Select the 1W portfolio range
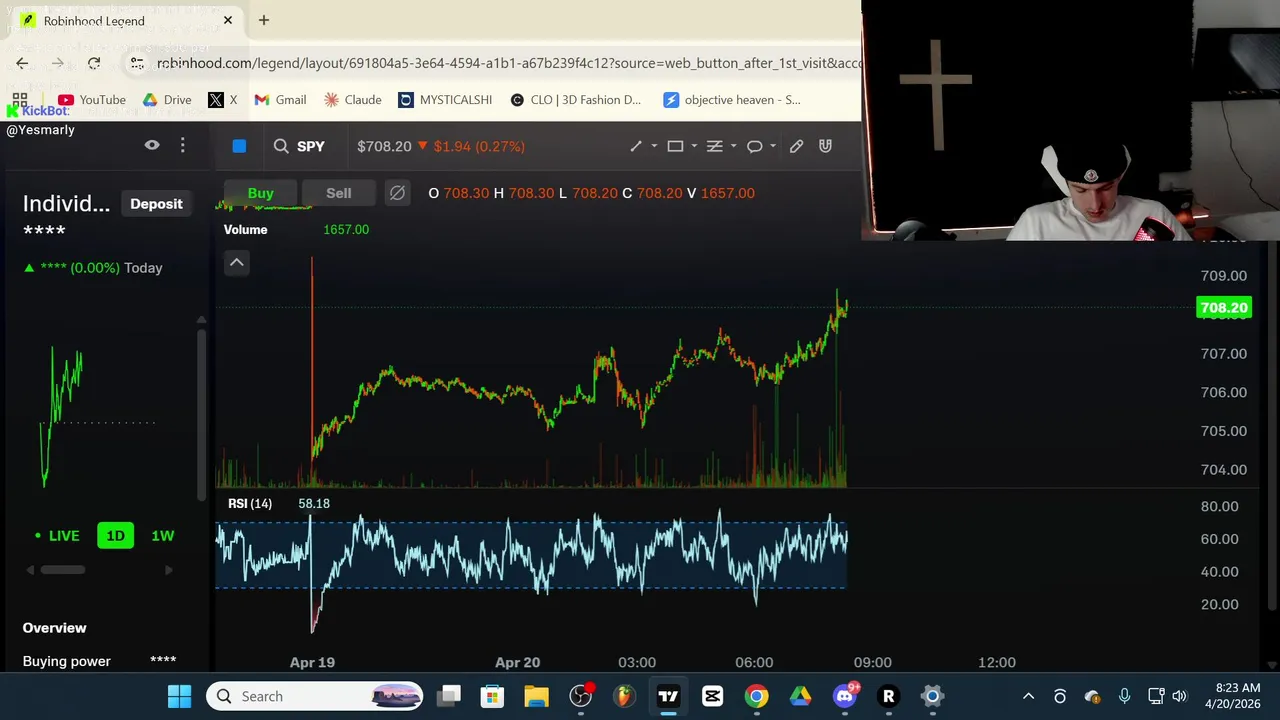The height and width of the screenshot is (720, 1280). 162,536
